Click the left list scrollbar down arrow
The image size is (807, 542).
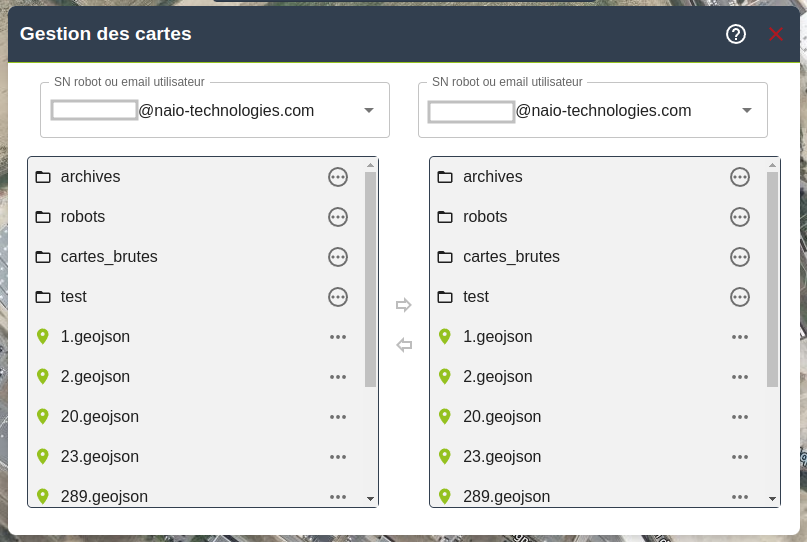pyautogui.click(x=370, y=498)
